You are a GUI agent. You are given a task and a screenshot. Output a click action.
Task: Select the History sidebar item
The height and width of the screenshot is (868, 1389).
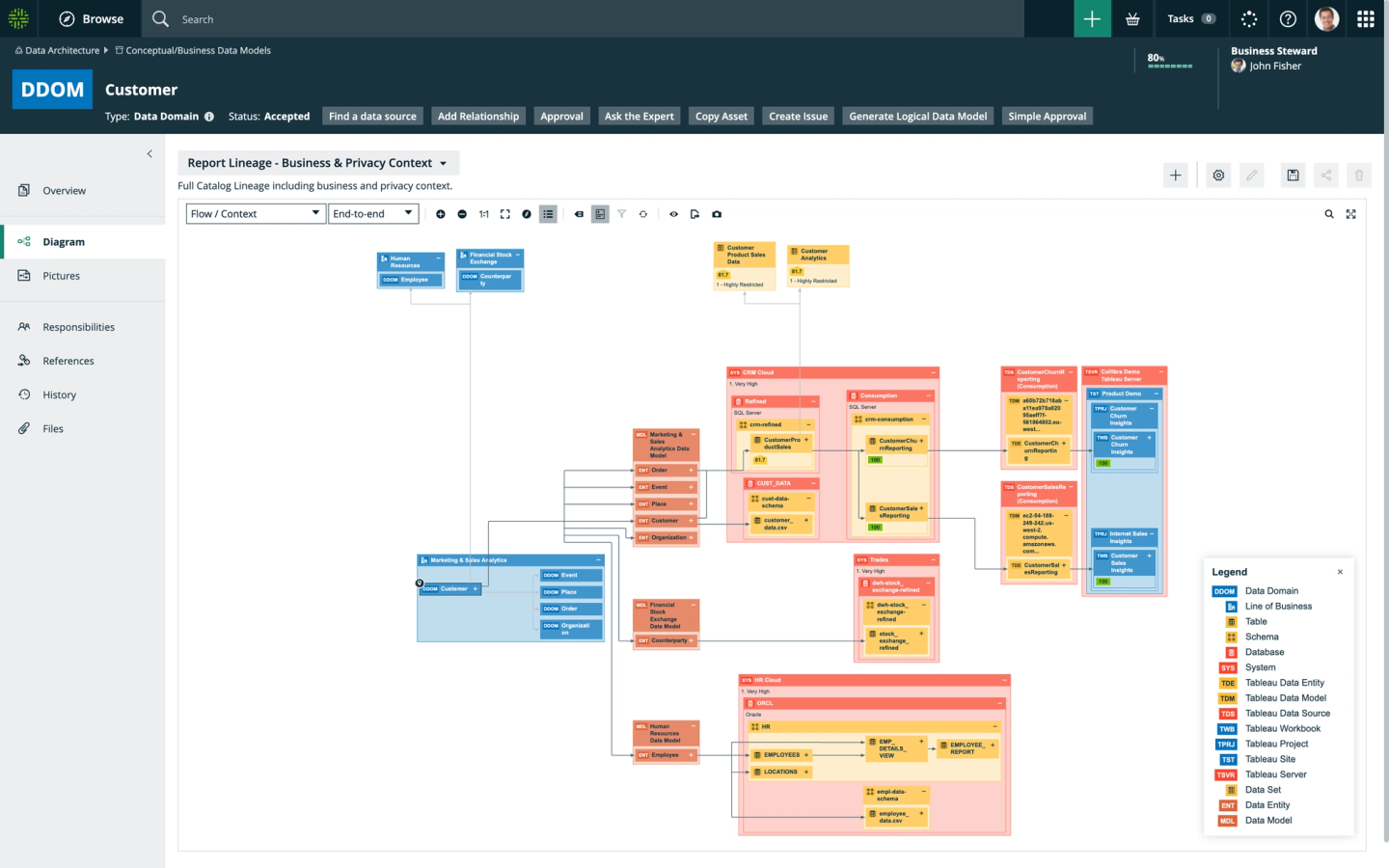[x=59, y=394]
